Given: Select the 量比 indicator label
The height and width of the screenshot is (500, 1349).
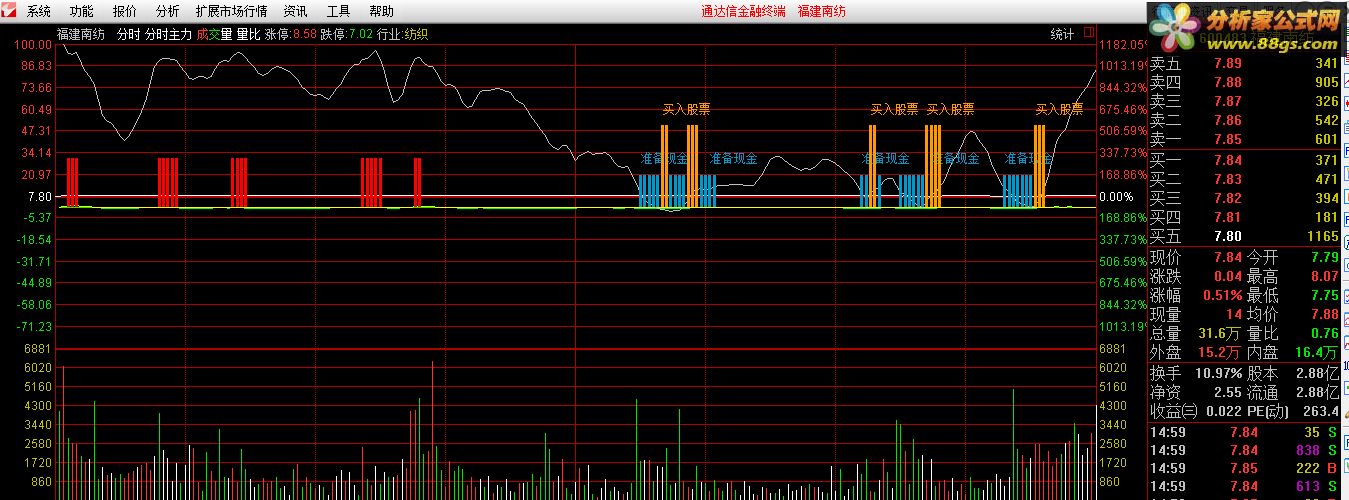Looking at the screenshot, I should (x=248, y=34).
